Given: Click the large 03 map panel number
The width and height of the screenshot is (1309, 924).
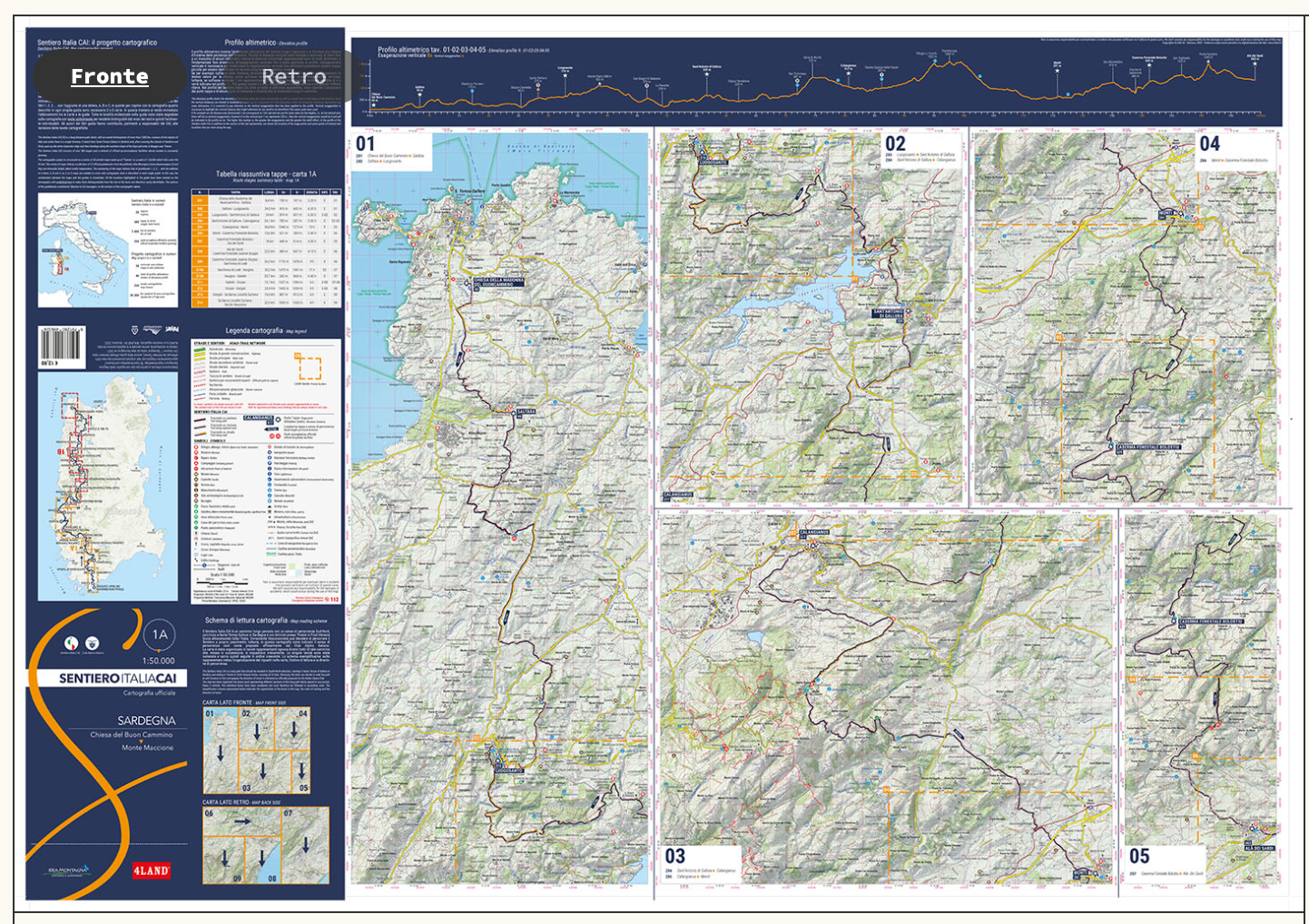Looking at the screenshot, I should 674,856.
